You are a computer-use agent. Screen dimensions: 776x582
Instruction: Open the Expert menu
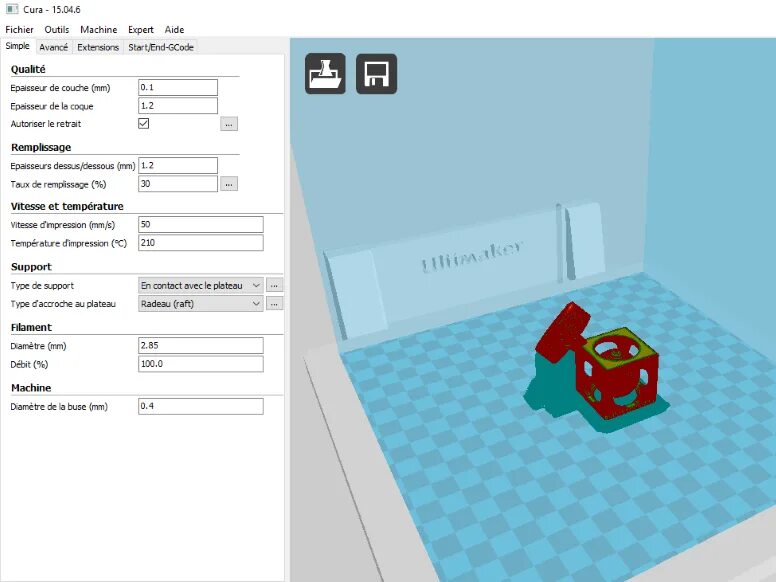click(141, 30)
